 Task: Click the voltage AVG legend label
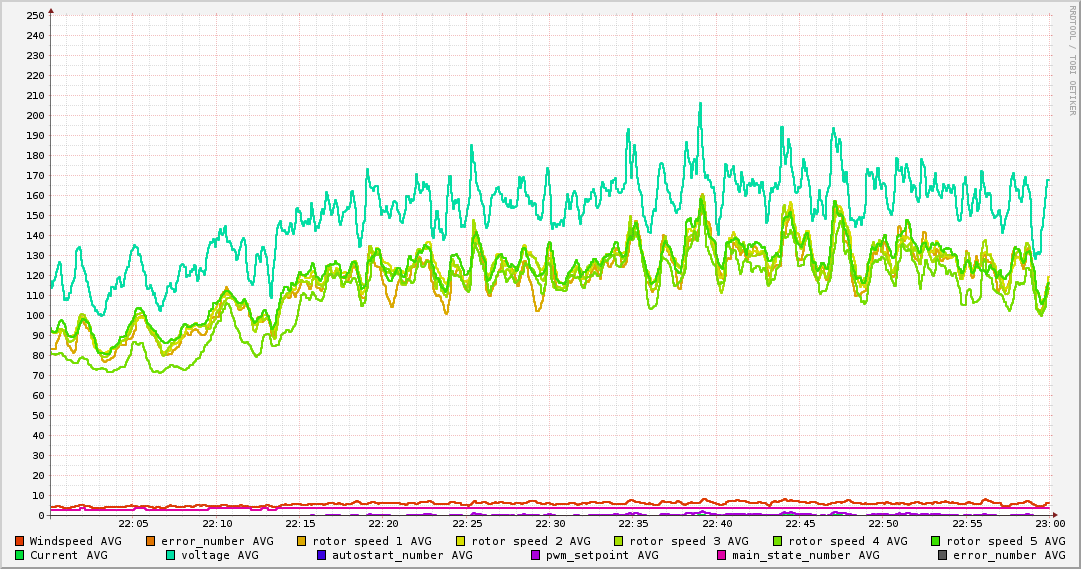pos(220,555)
